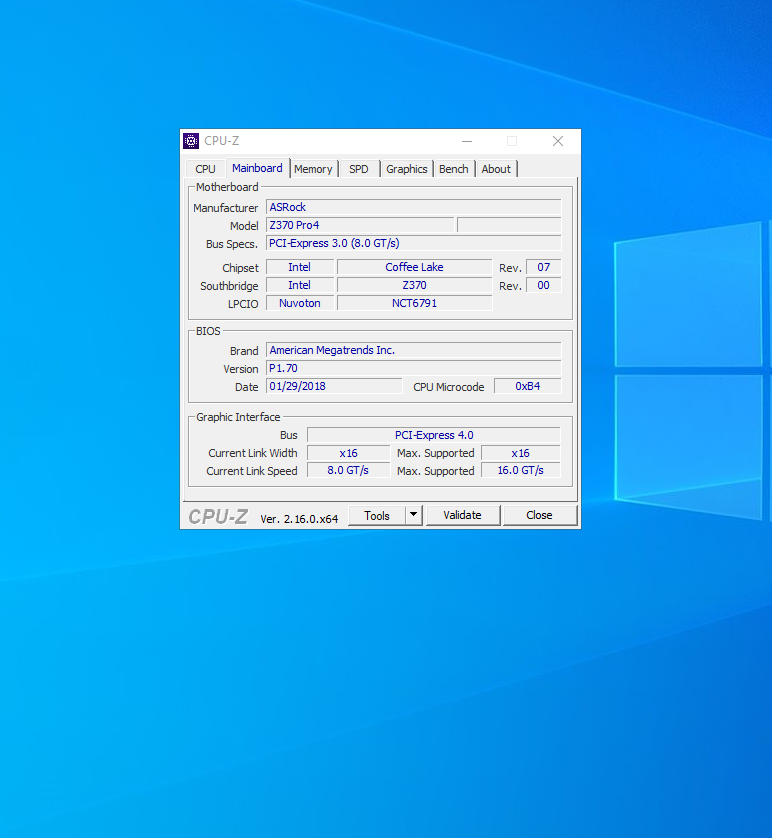The height and width of the screenshot is (838, 772).
Task: Click the BIOS version P1.70
Action: coord(414,368)
